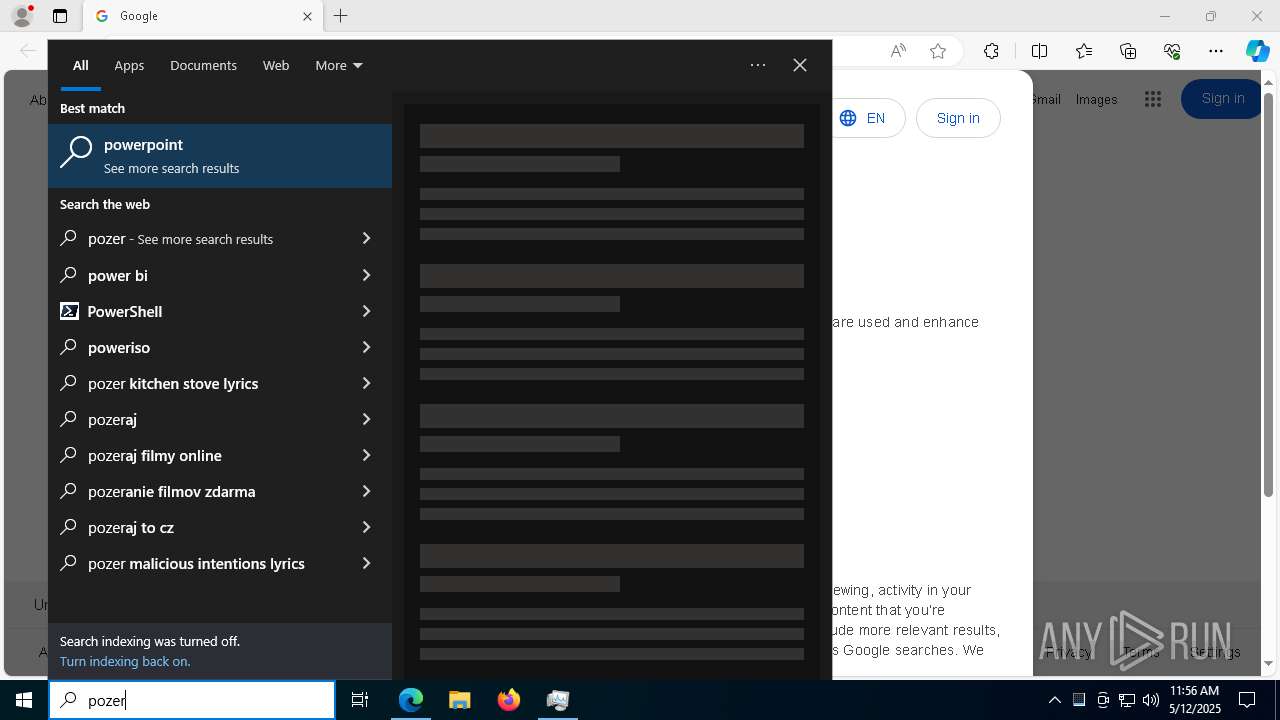The width and height of the screenshot is (1280, 720).
Task: Expand 'pozer malicious intentions lyrics' arrow
Action: coord(366,563)
